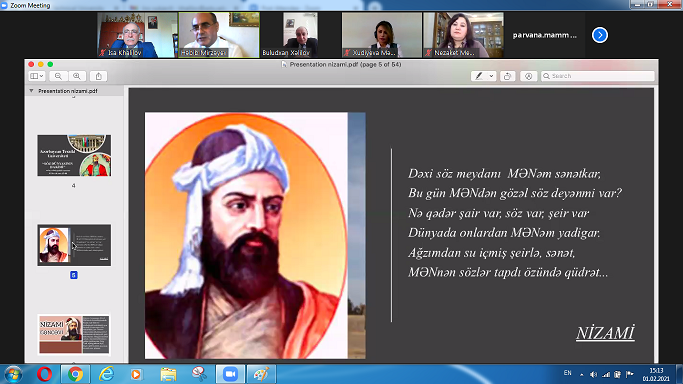Click the green full-screen window button
This screenshot has width=683, height=384.
(x=50, y=64)
